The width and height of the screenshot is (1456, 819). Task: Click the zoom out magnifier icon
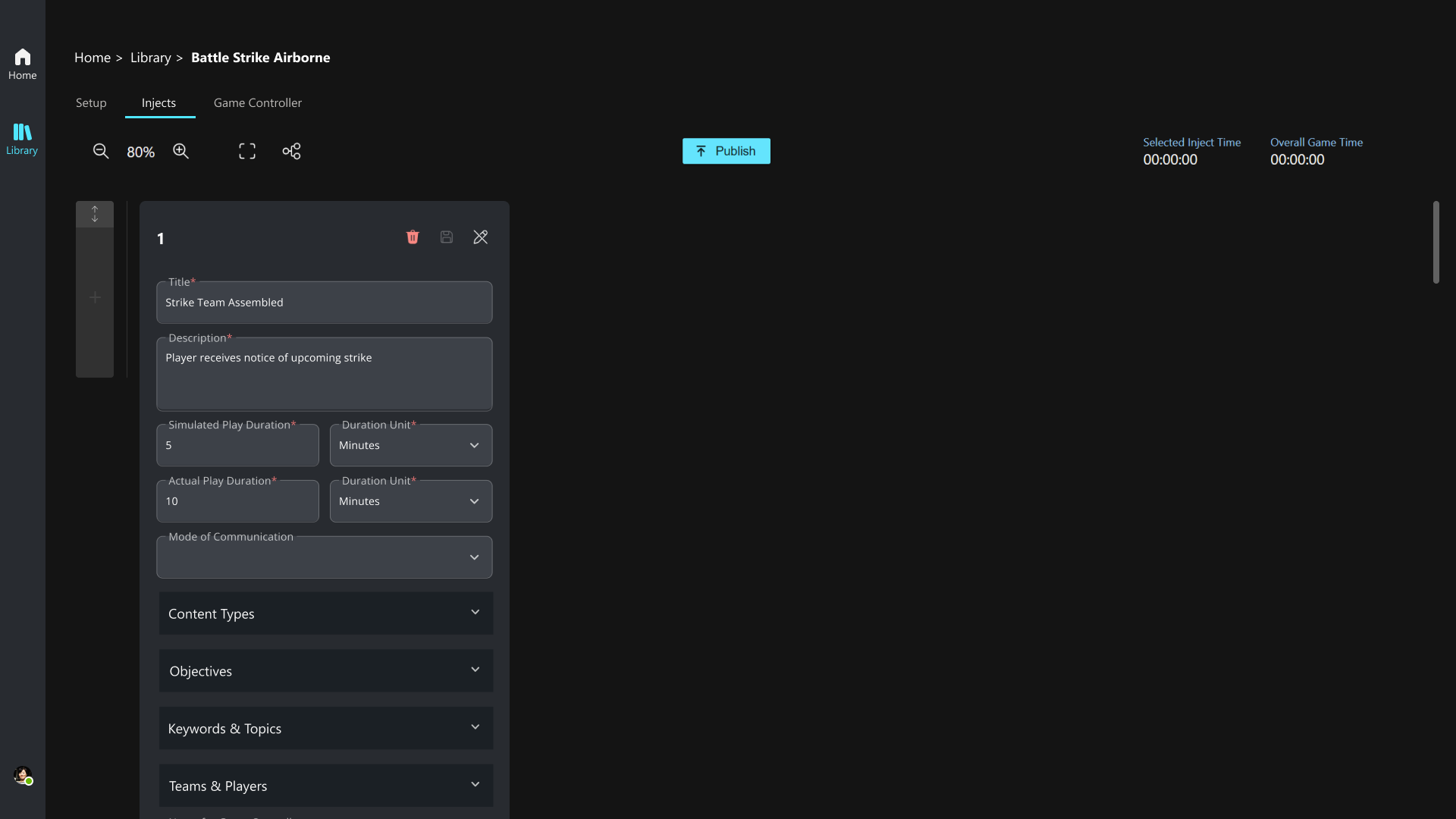101,151
